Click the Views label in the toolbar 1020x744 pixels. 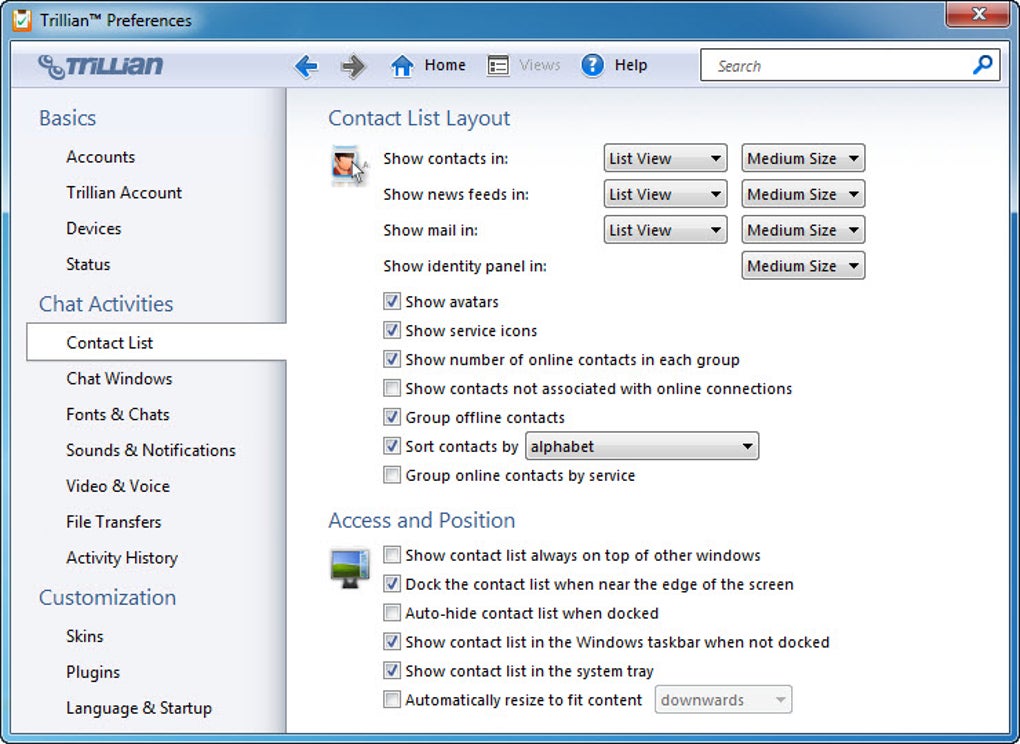(539, 65)
